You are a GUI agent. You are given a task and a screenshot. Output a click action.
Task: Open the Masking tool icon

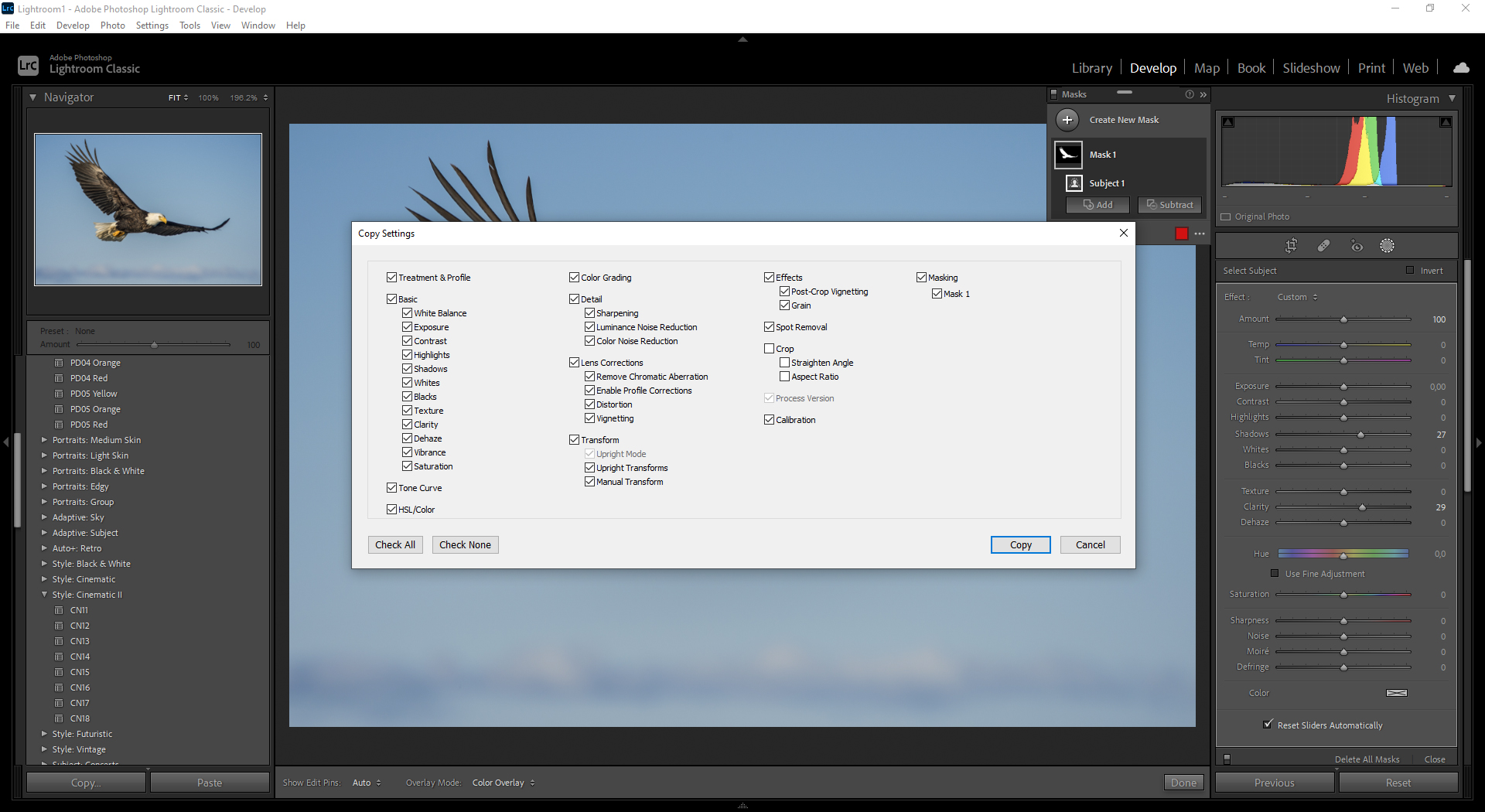point(1387,246)
